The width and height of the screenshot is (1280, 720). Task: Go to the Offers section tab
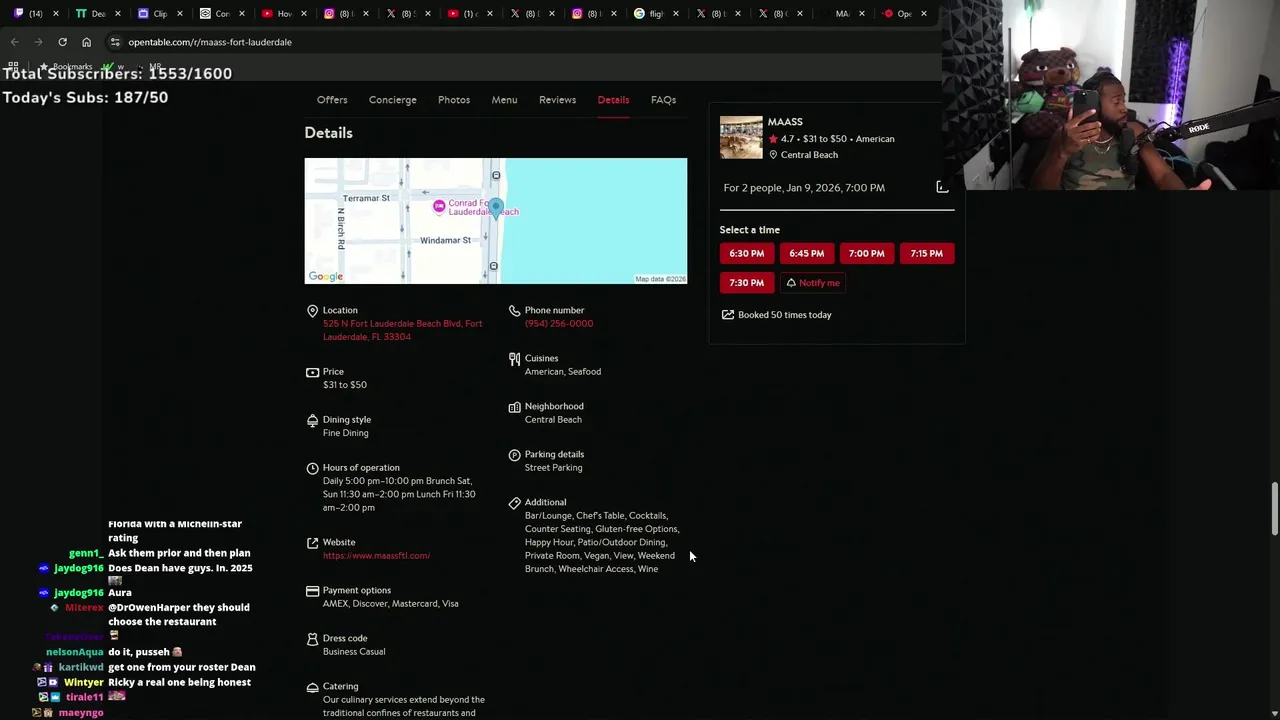[332, 100]
